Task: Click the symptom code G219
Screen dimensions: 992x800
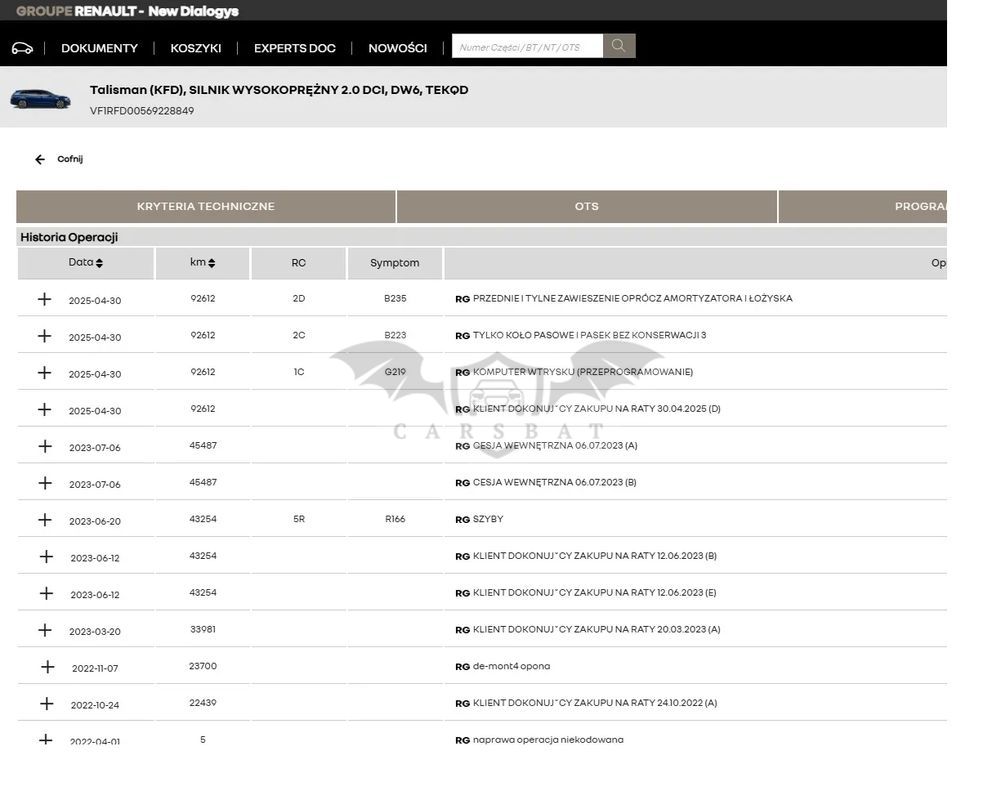Action: (x=395, y=372)
